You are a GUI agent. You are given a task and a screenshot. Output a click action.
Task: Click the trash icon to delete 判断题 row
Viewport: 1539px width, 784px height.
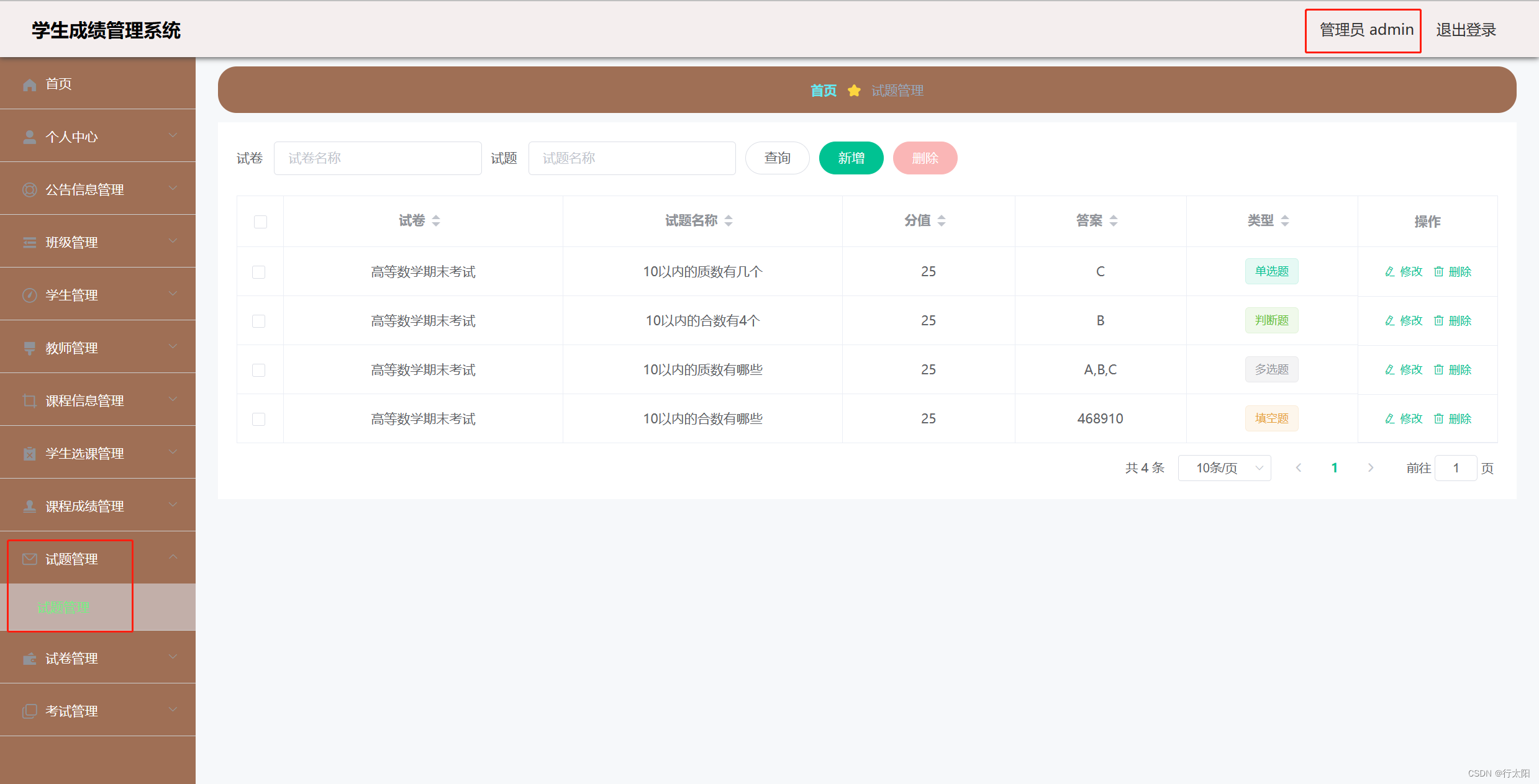click(1440, 320)
